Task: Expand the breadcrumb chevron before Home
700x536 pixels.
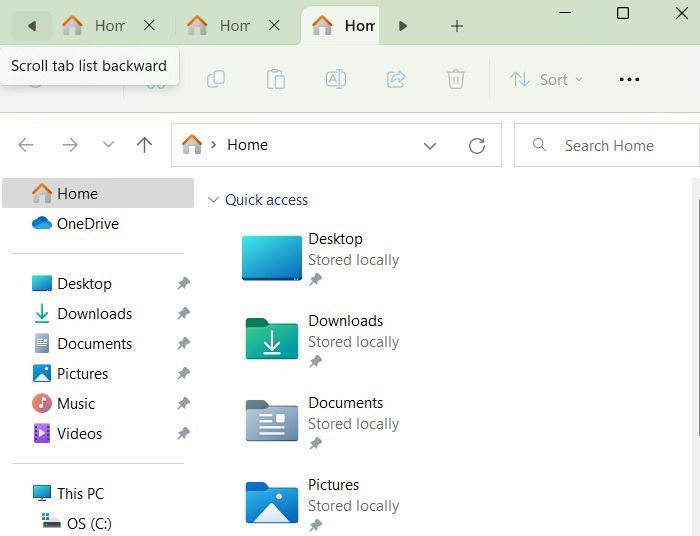Action: [x=213, y=145]
